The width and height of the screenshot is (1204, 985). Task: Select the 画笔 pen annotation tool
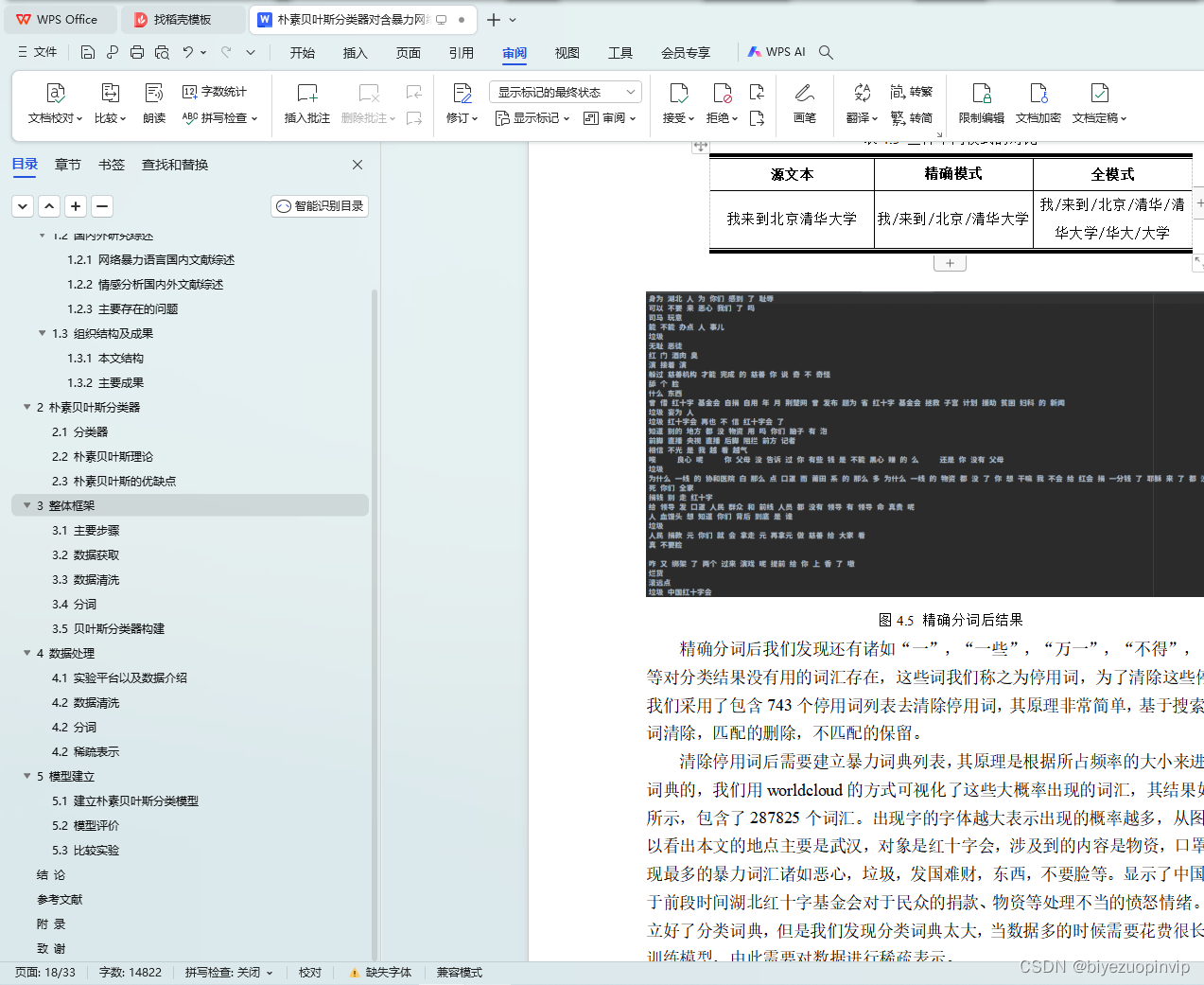(809, 104)
